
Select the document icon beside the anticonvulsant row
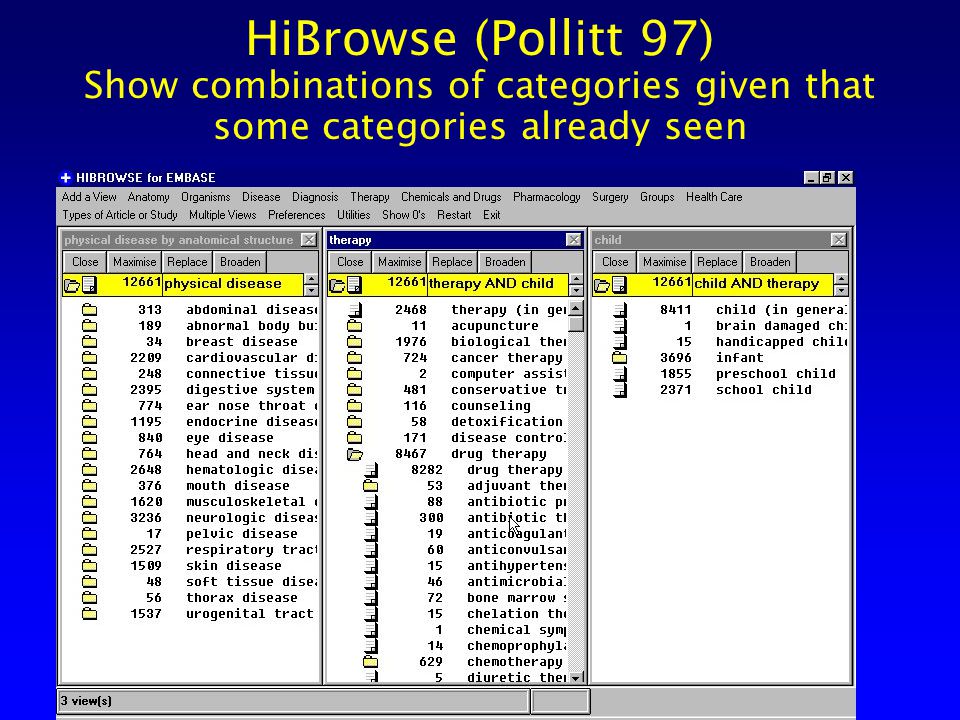pos(371,549)
